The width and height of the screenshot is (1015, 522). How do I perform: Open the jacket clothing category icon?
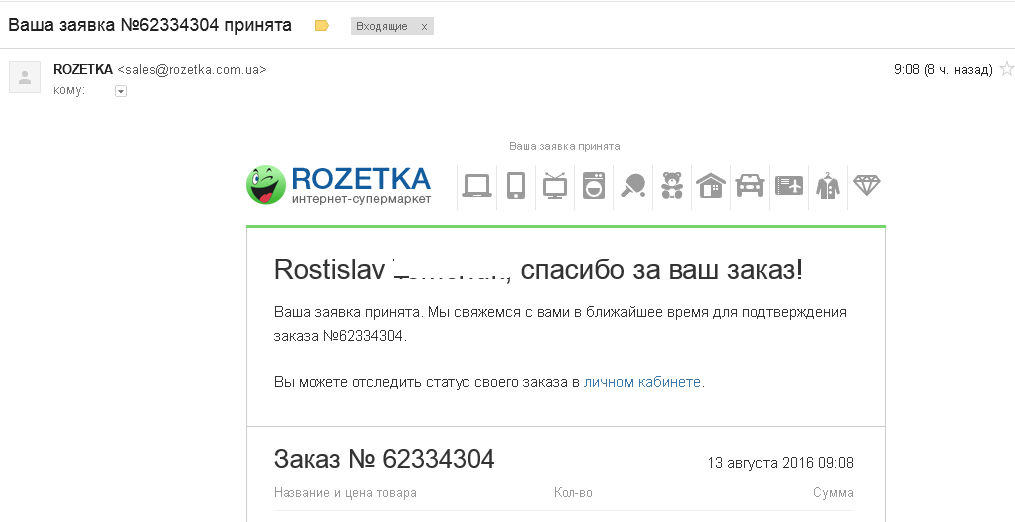click(x=828, y=186)
